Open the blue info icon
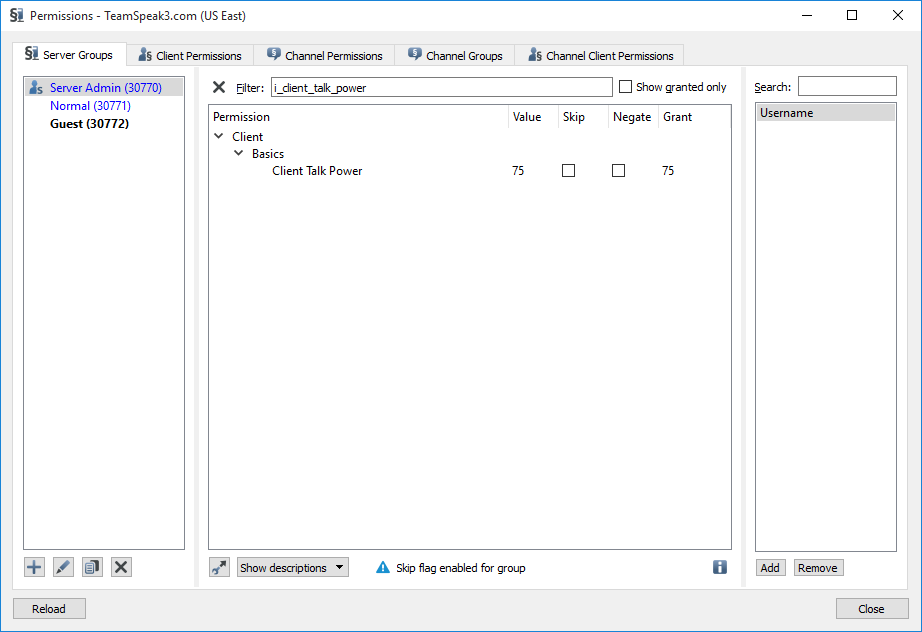The height and width of the screenshot is (632, 922). (x=720, y=567)
